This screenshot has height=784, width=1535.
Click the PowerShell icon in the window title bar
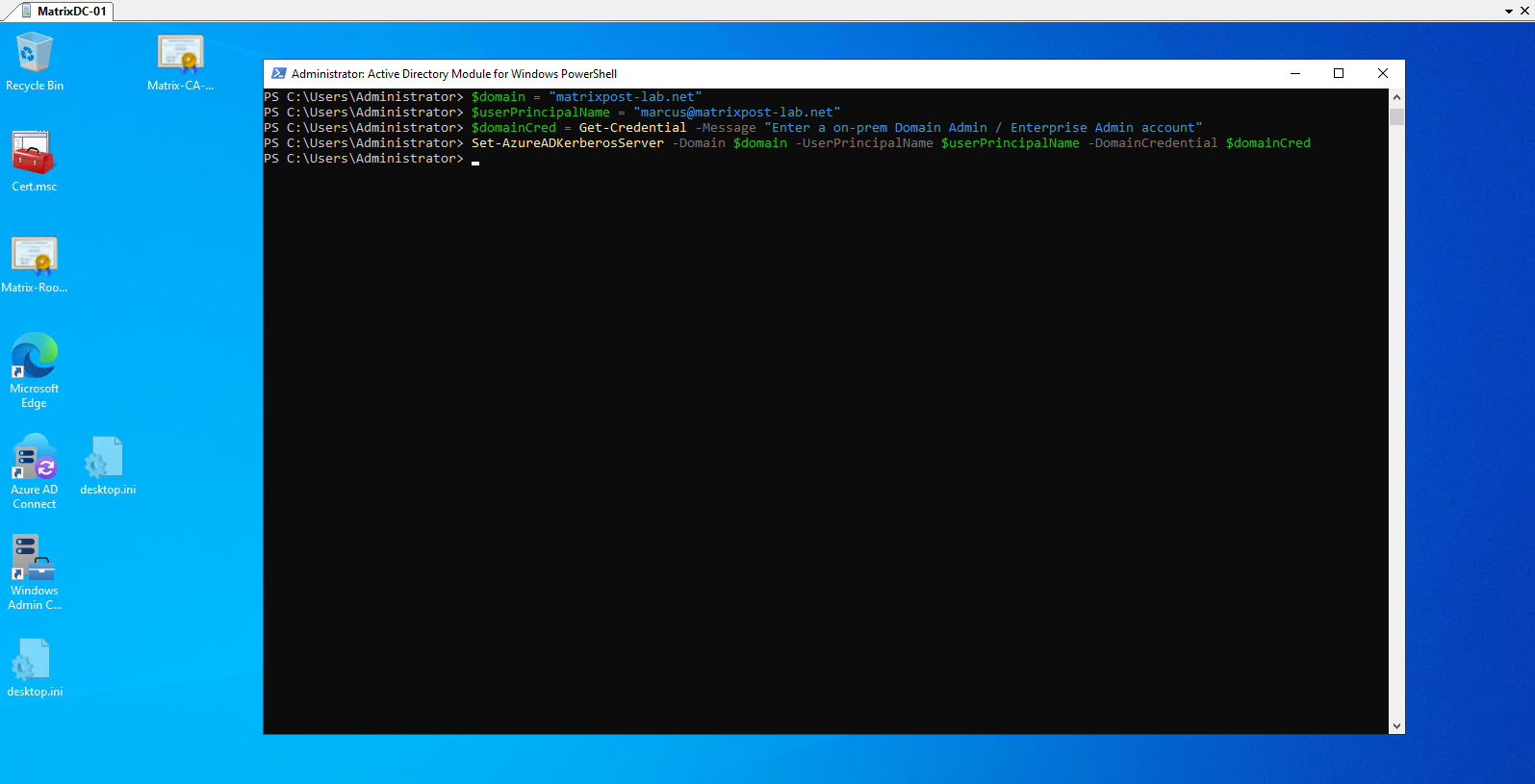(x=279, y=73)
